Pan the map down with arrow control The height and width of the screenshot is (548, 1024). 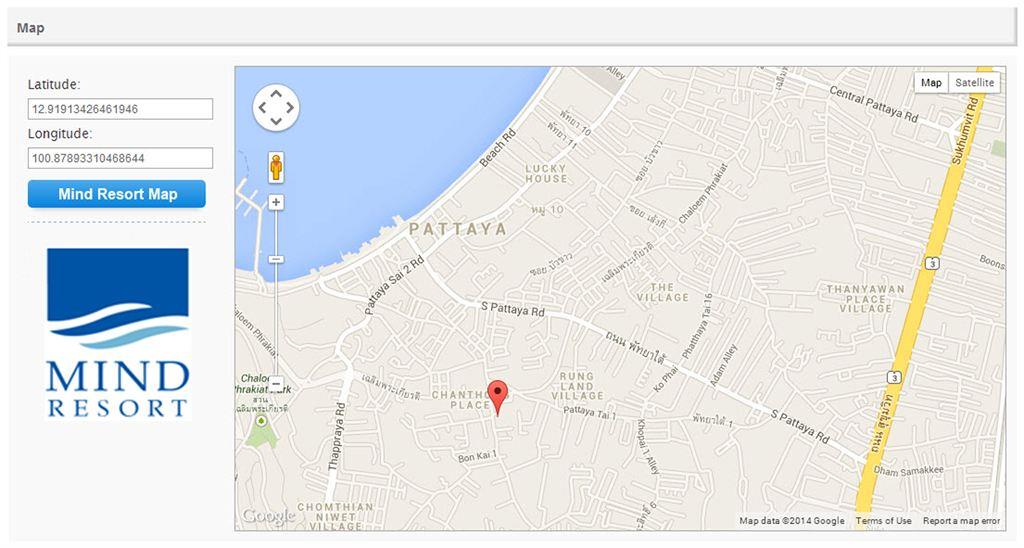[276, 121]
